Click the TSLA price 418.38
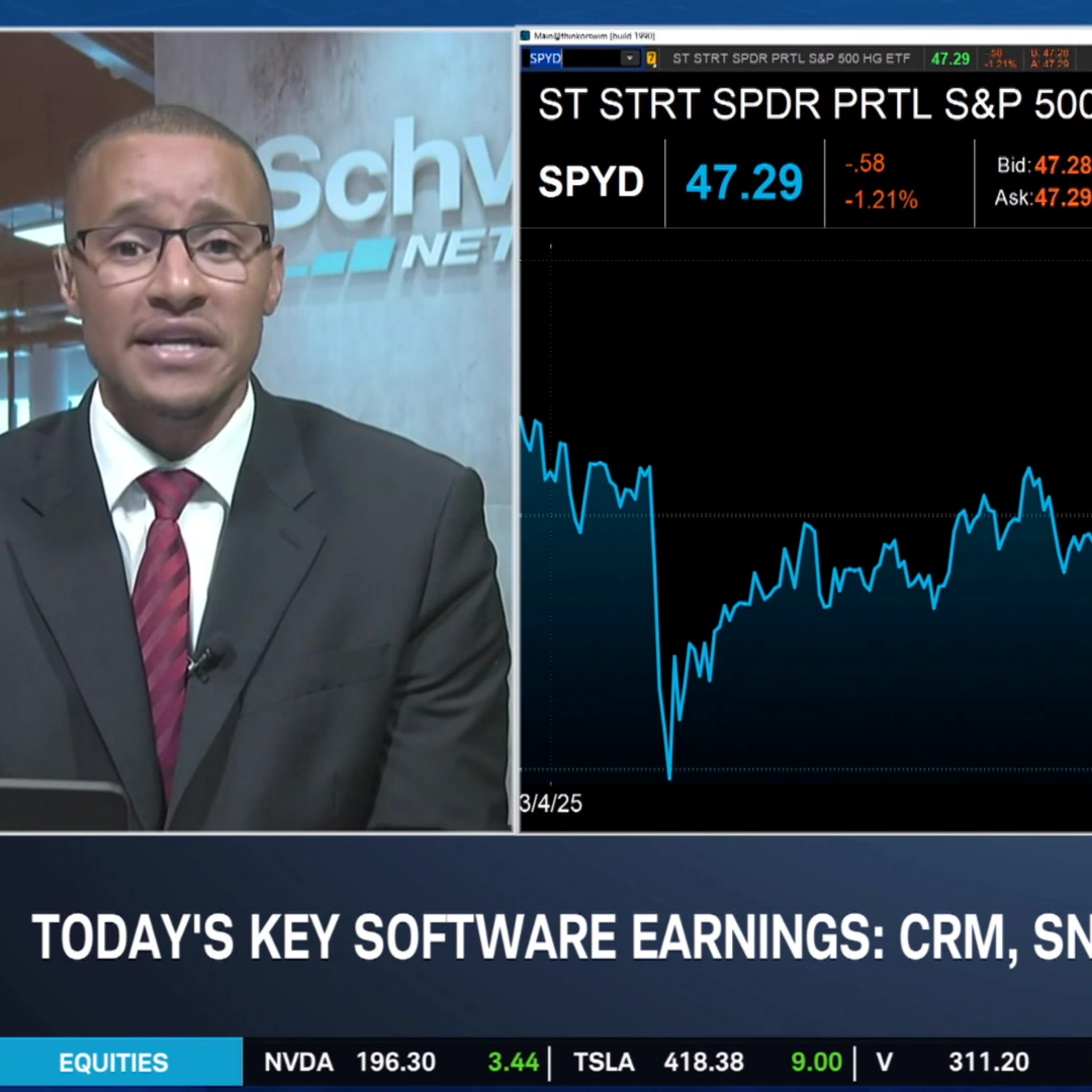The height and width of the screenshot is (1092, 1092). point(704,1063)
